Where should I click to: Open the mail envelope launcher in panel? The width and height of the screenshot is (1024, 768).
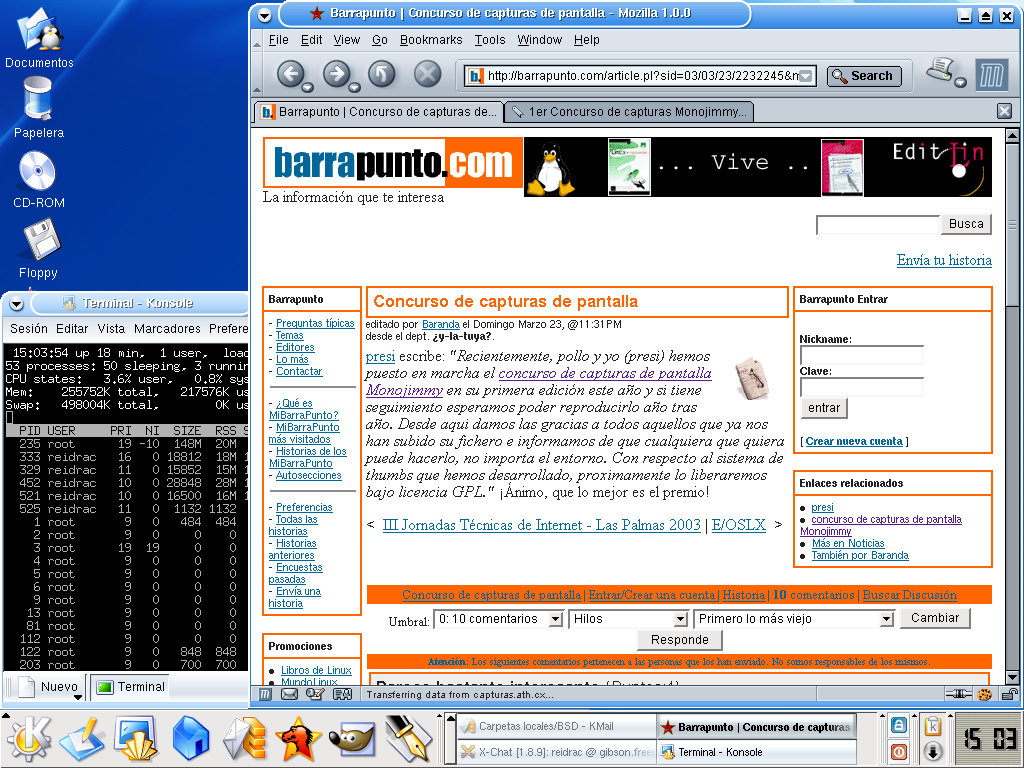tap(244, 739)
